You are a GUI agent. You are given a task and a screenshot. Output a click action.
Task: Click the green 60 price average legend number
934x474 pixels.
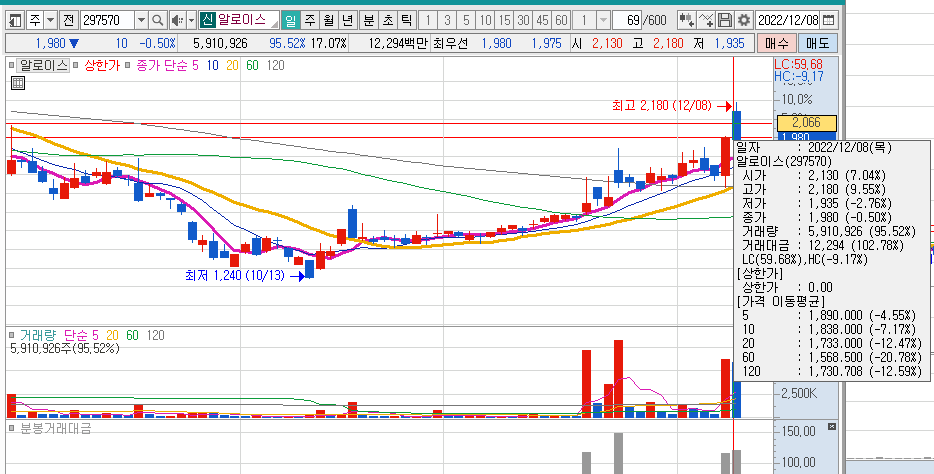253,66
